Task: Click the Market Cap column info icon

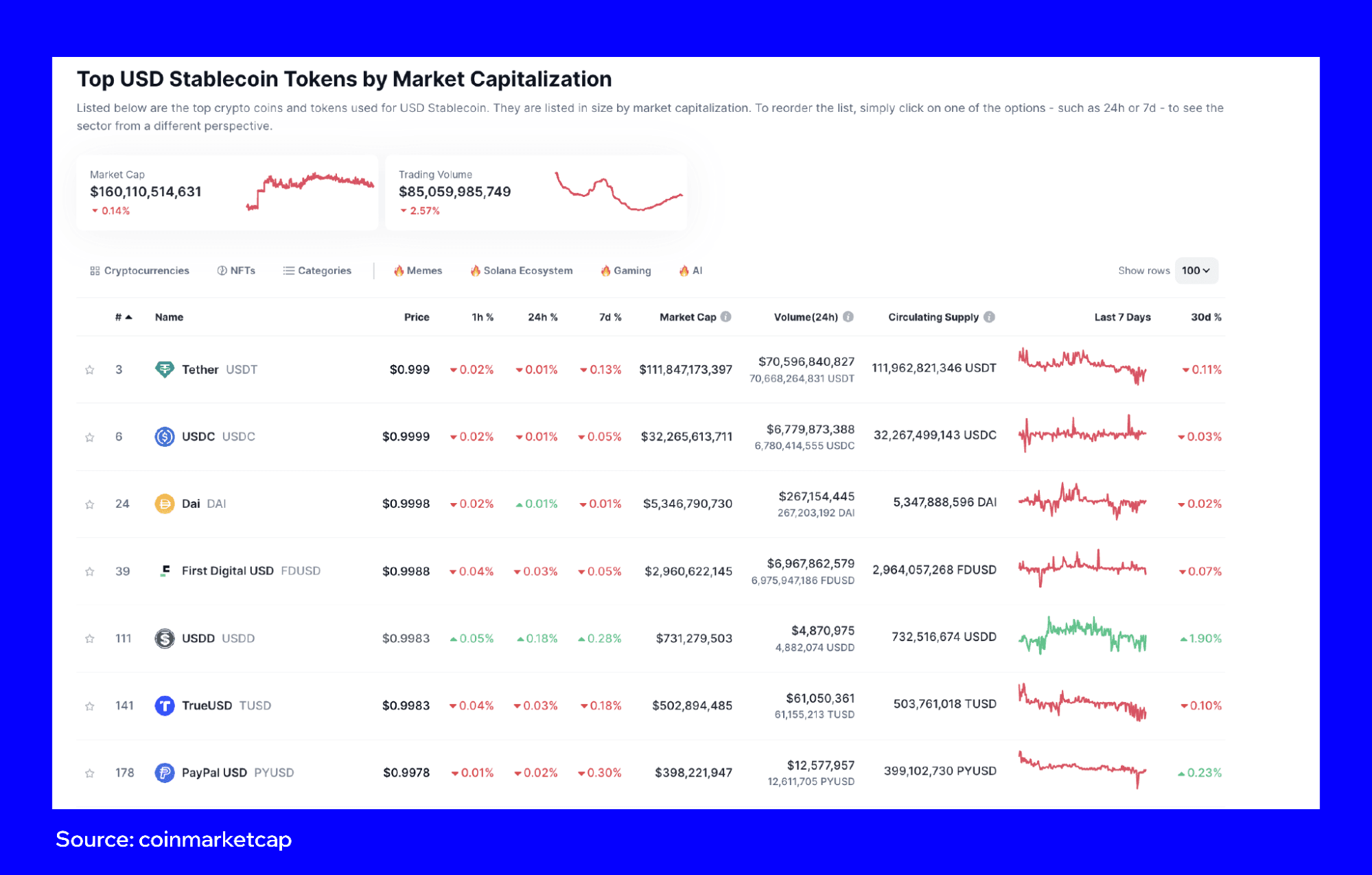Action: pyautogui.click(x=726, y=317)
